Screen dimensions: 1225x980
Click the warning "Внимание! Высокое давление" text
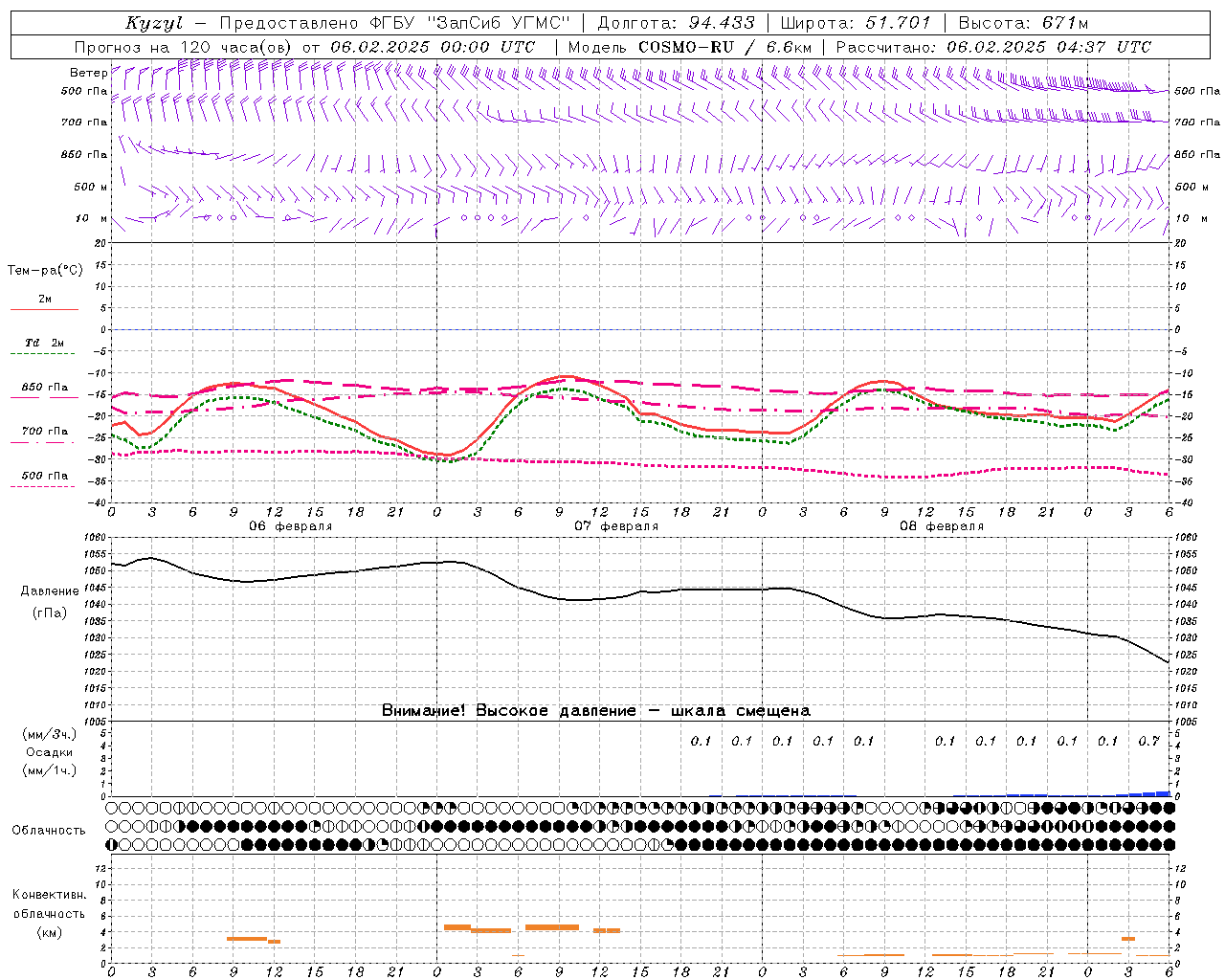click(x=509, y=711)
